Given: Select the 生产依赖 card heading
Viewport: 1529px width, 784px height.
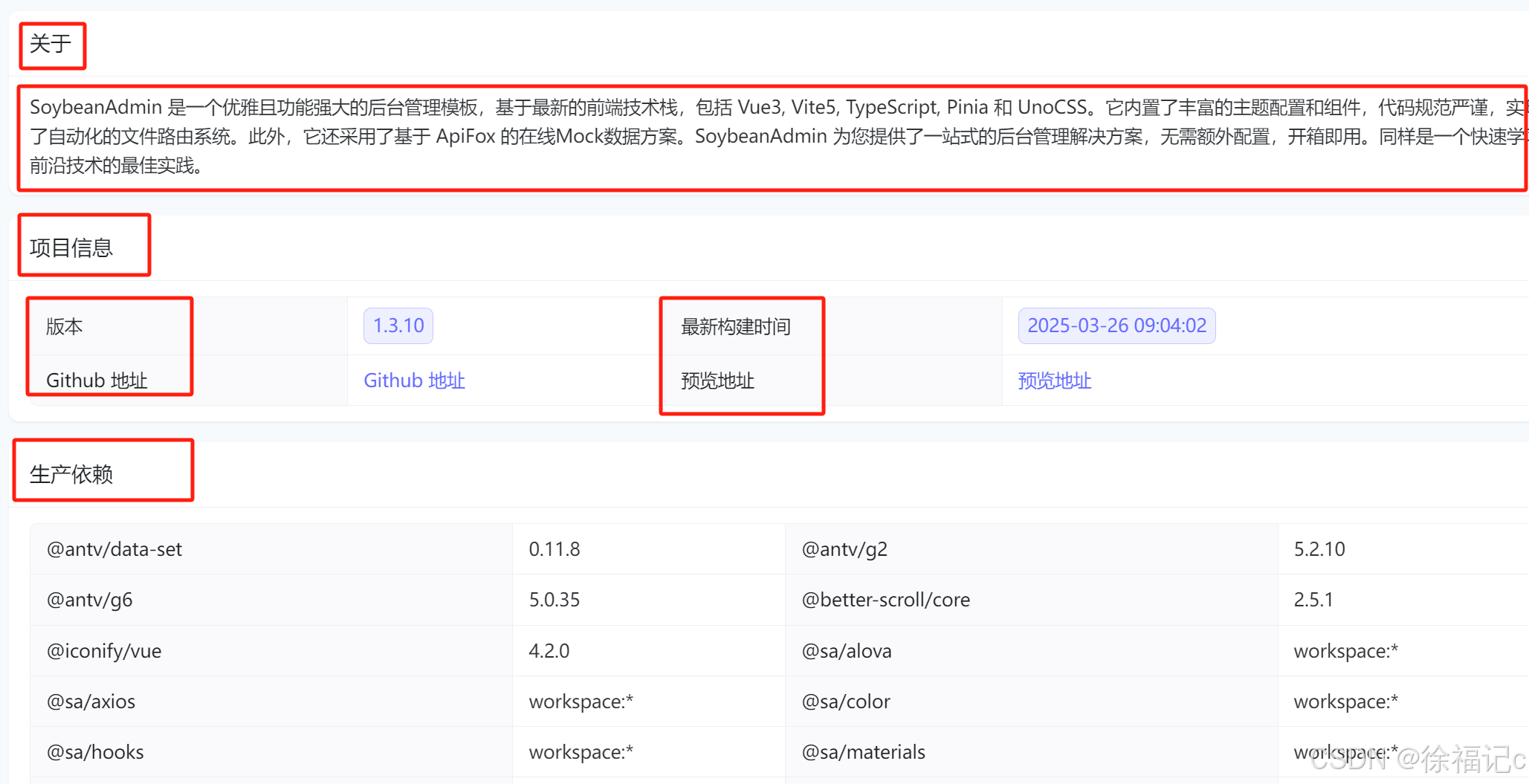Looking at the screenshot, I should (x=71, y=474).
